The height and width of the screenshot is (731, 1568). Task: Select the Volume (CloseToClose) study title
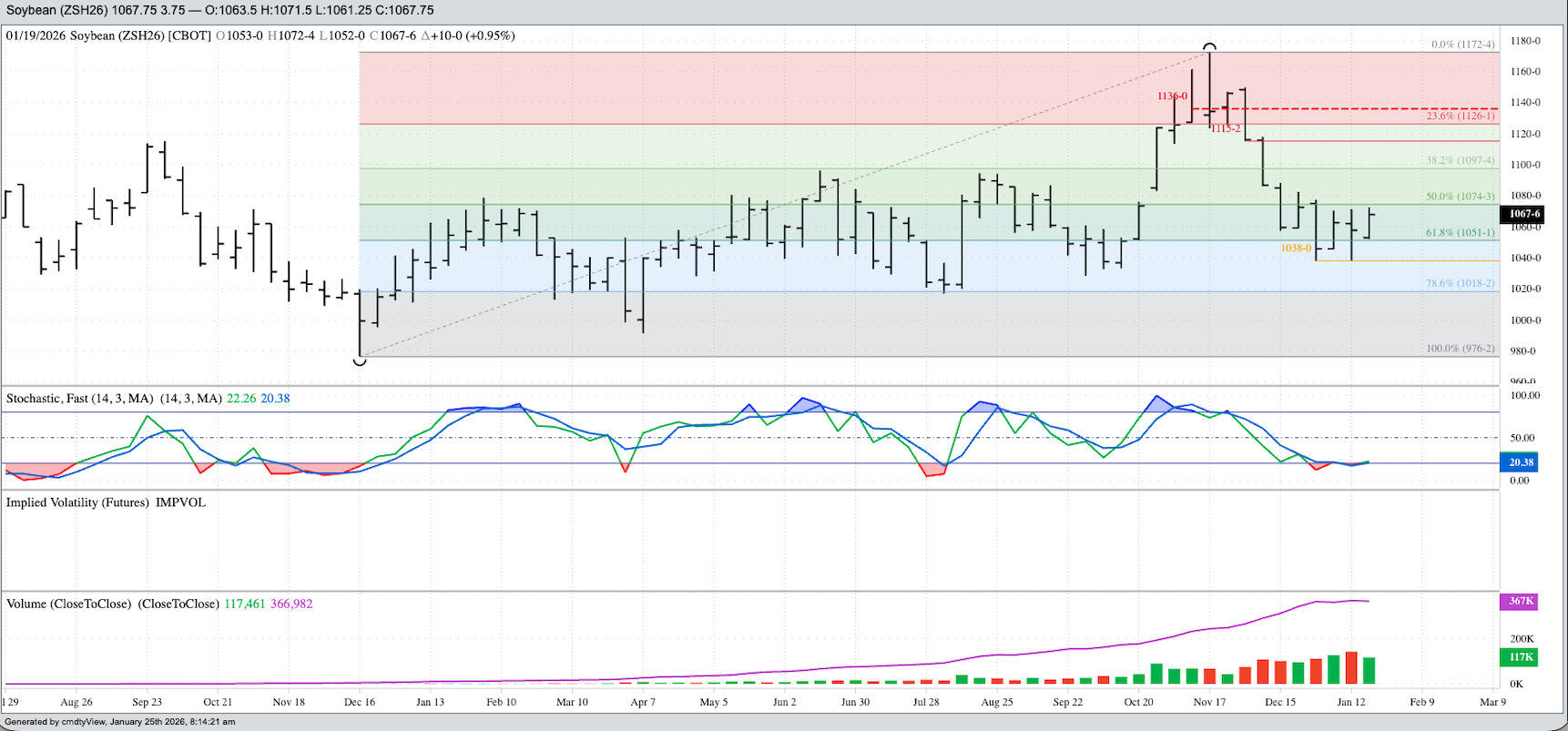113,604
